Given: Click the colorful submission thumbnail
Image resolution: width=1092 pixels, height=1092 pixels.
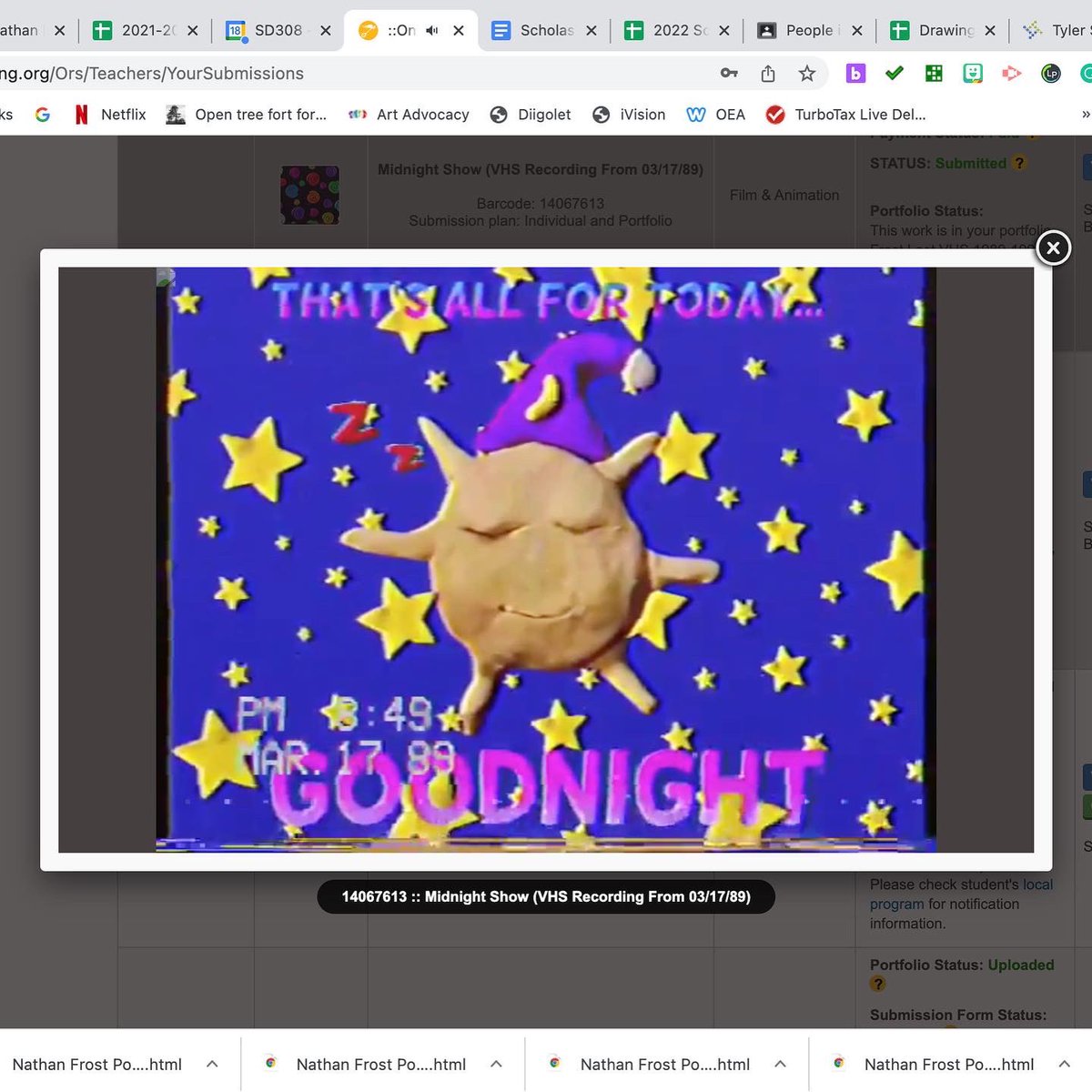Looking at the screenshot, I should click(x=309, y=195).
